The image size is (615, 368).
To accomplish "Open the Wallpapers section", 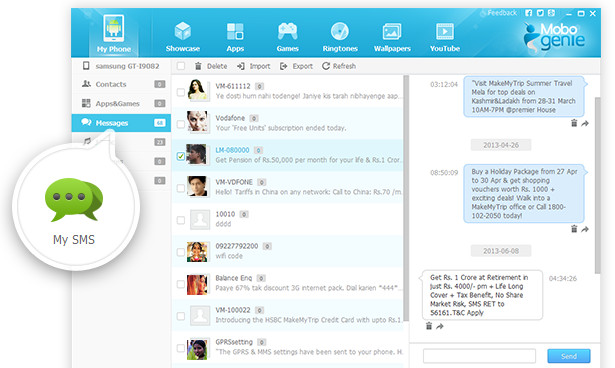I will [x=392, y=37].
